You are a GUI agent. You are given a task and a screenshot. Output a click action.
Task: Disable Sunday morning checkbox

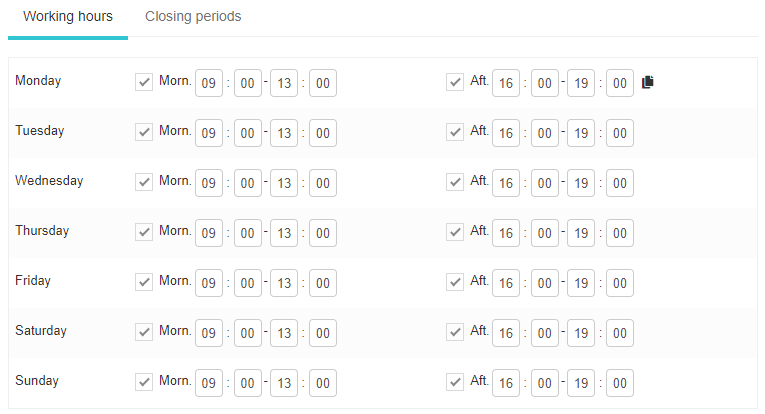pos(144,382)
